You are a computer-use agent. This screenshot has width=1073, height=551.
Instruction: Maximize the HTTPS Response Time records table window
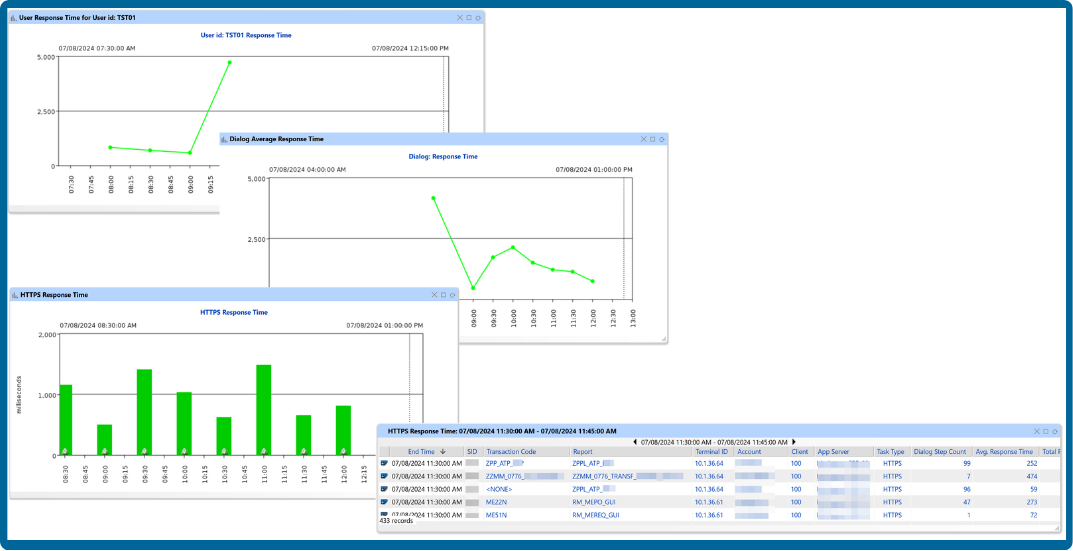pos(1047,431)
